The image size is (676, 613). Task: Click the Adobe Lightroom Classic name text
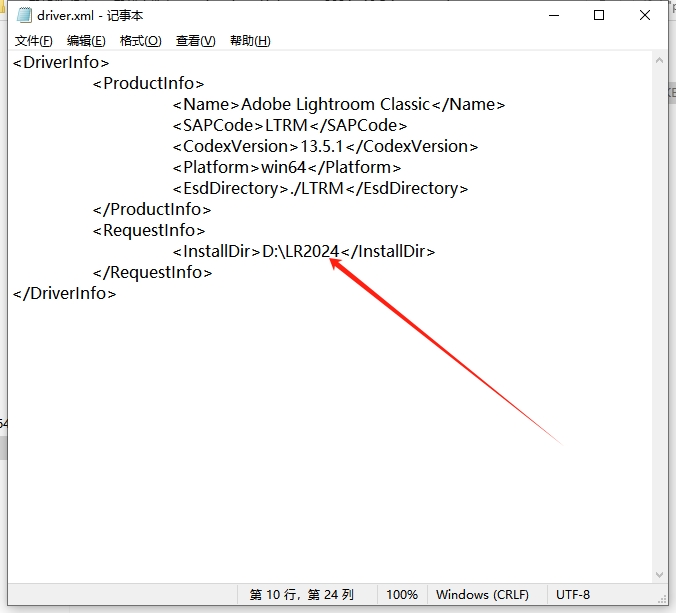point(335,105)
